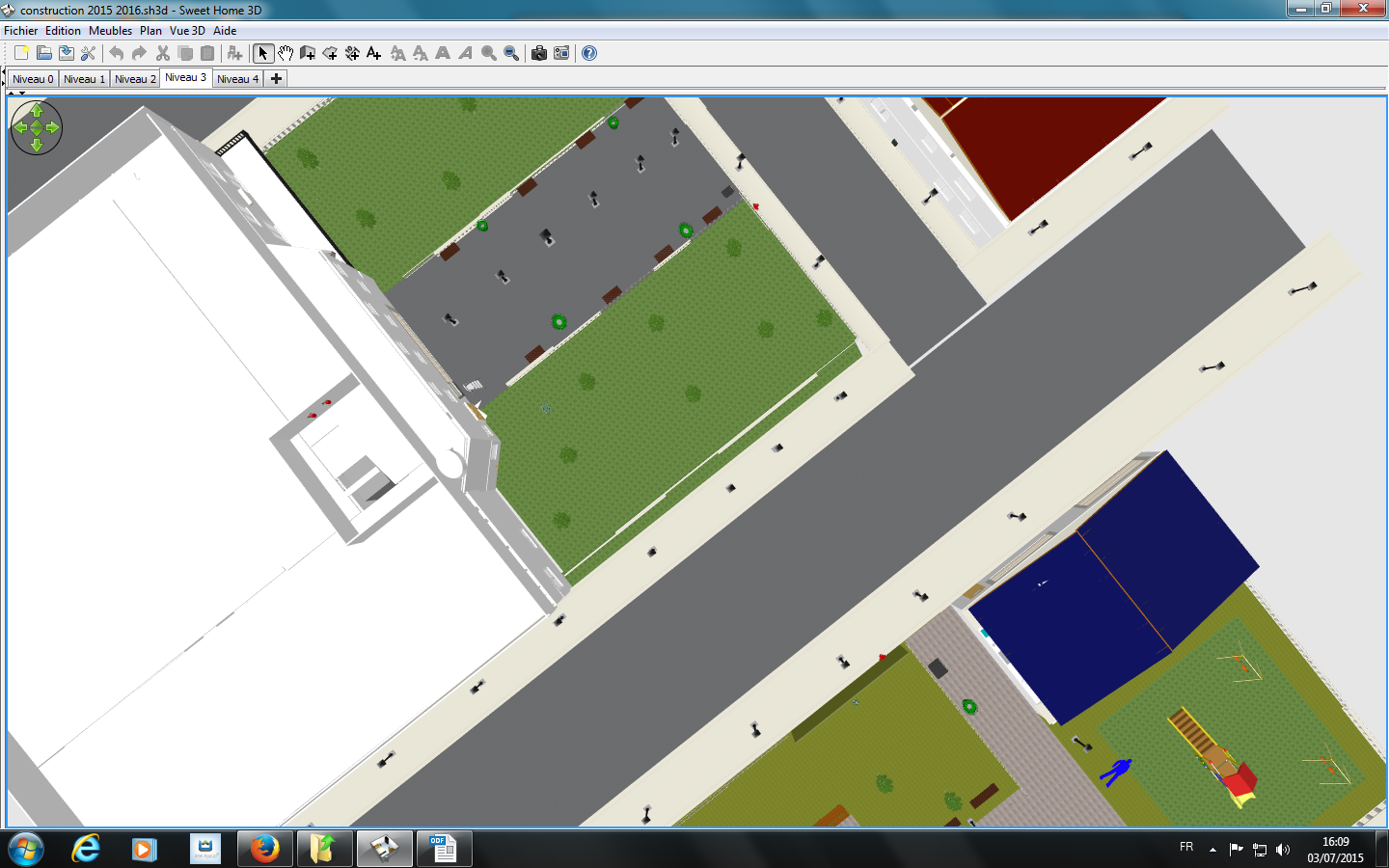Save the home with the Save icon
This screenshot has height=868, width=1389.
[66, 53]
